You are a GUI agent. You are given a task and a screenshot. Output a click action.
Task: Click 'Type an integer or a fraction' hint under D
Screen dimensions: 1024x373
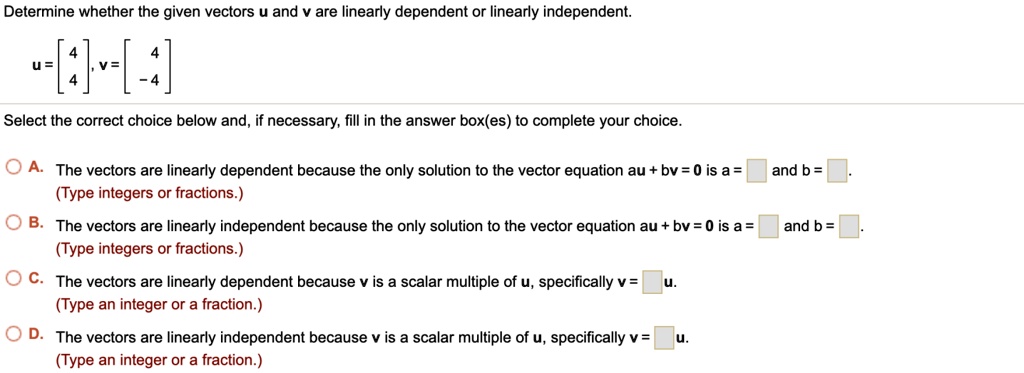tap(159, 360)
